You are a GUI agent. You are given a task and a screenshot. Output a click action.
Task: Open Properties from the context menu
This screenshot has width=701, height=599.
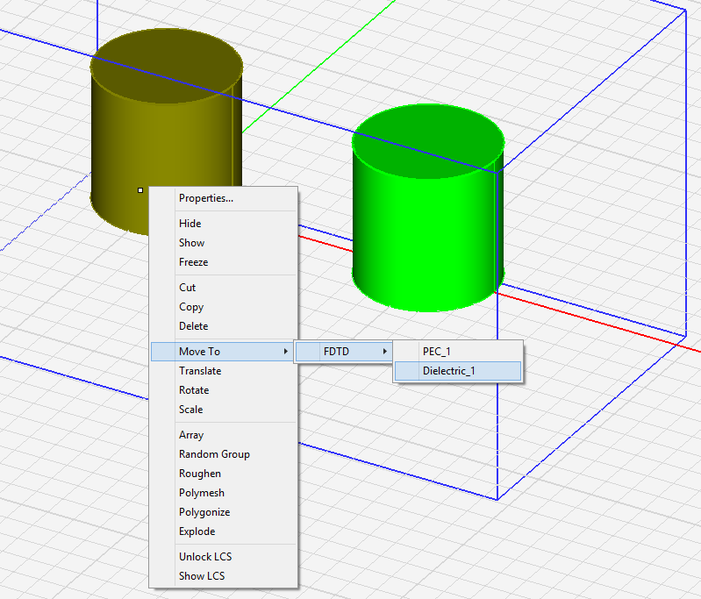click(205, 198)
